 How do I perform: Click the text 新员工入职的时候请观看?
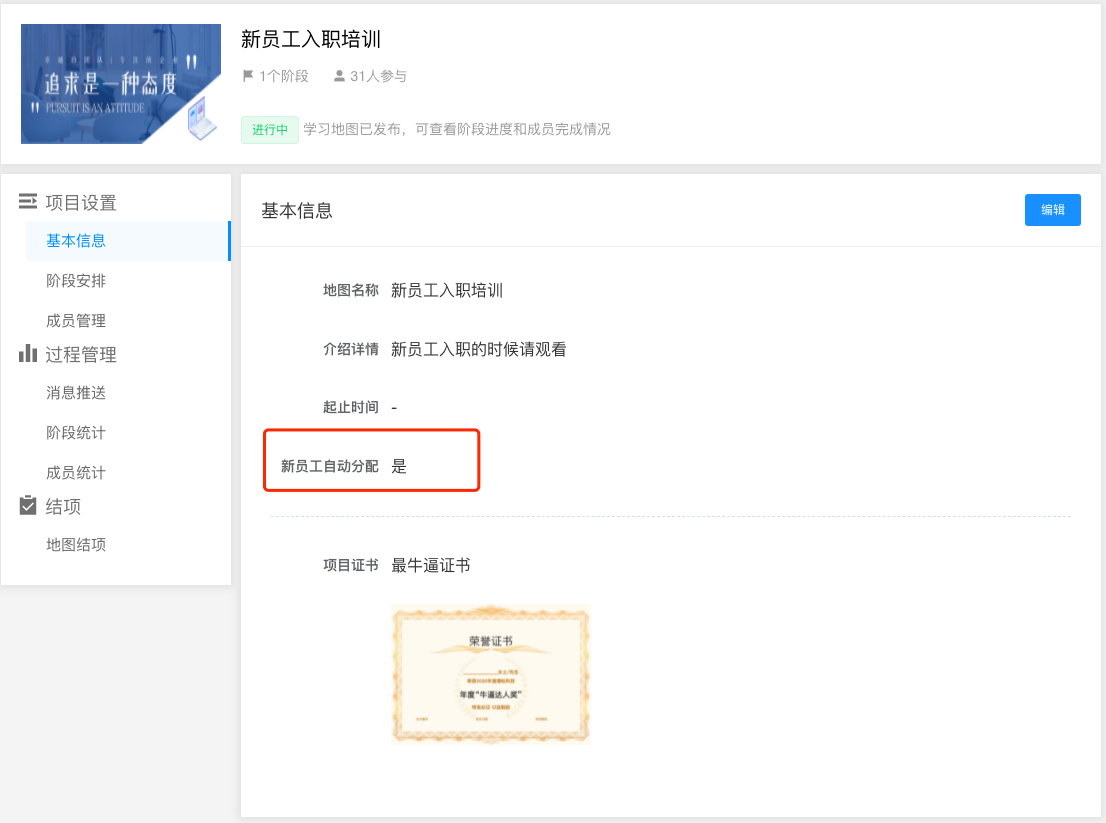point(479,349)
